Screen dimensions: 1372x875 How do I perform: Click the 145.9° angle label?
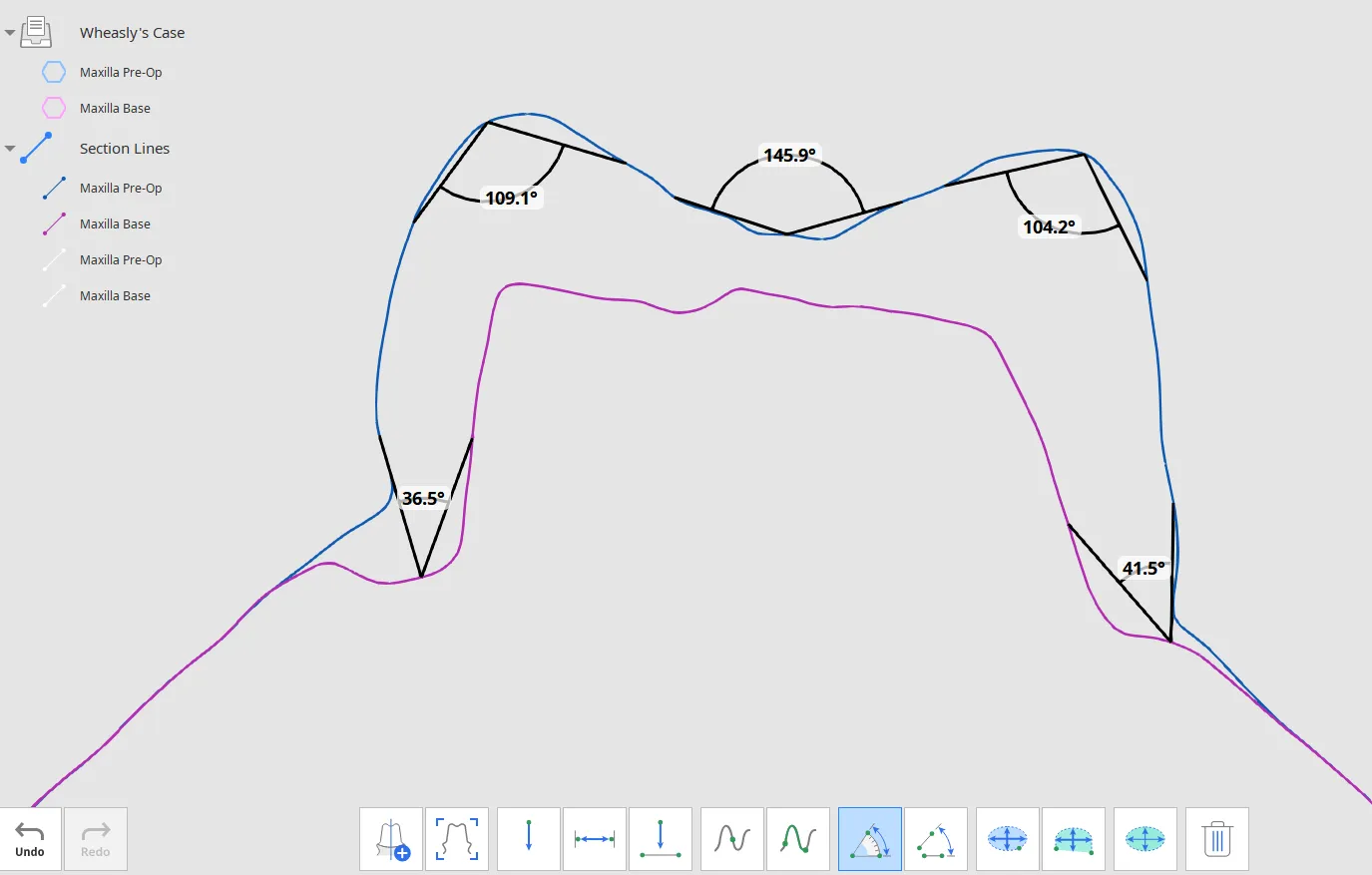(x=789, y=155)
